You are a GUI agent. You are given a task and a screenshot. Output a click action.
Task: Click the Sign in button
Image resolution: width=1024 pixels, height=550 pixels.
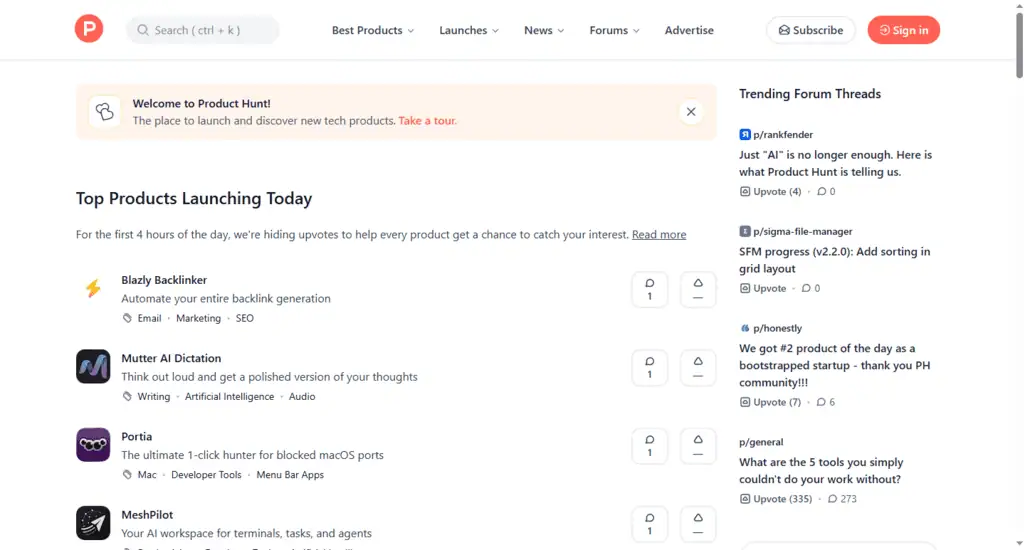click(x=903, y=30)
